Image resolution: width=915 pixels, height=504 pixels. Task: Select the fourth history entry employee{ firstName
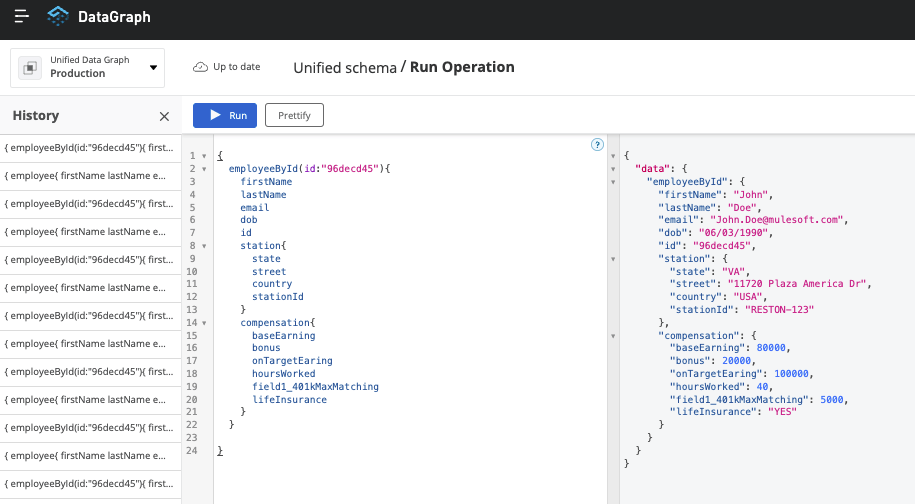90,232
